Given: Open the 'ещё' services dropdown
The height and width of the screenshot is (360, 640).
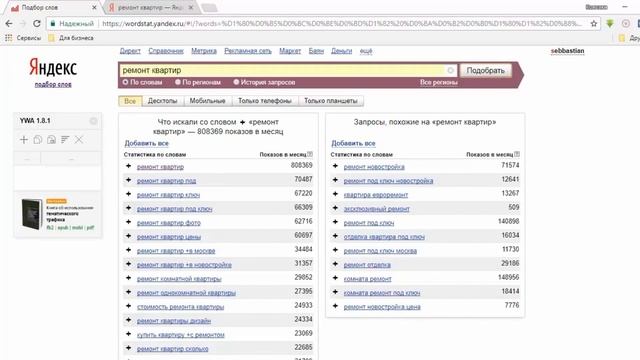Looking at the screenshot, I should coord(366,51).
